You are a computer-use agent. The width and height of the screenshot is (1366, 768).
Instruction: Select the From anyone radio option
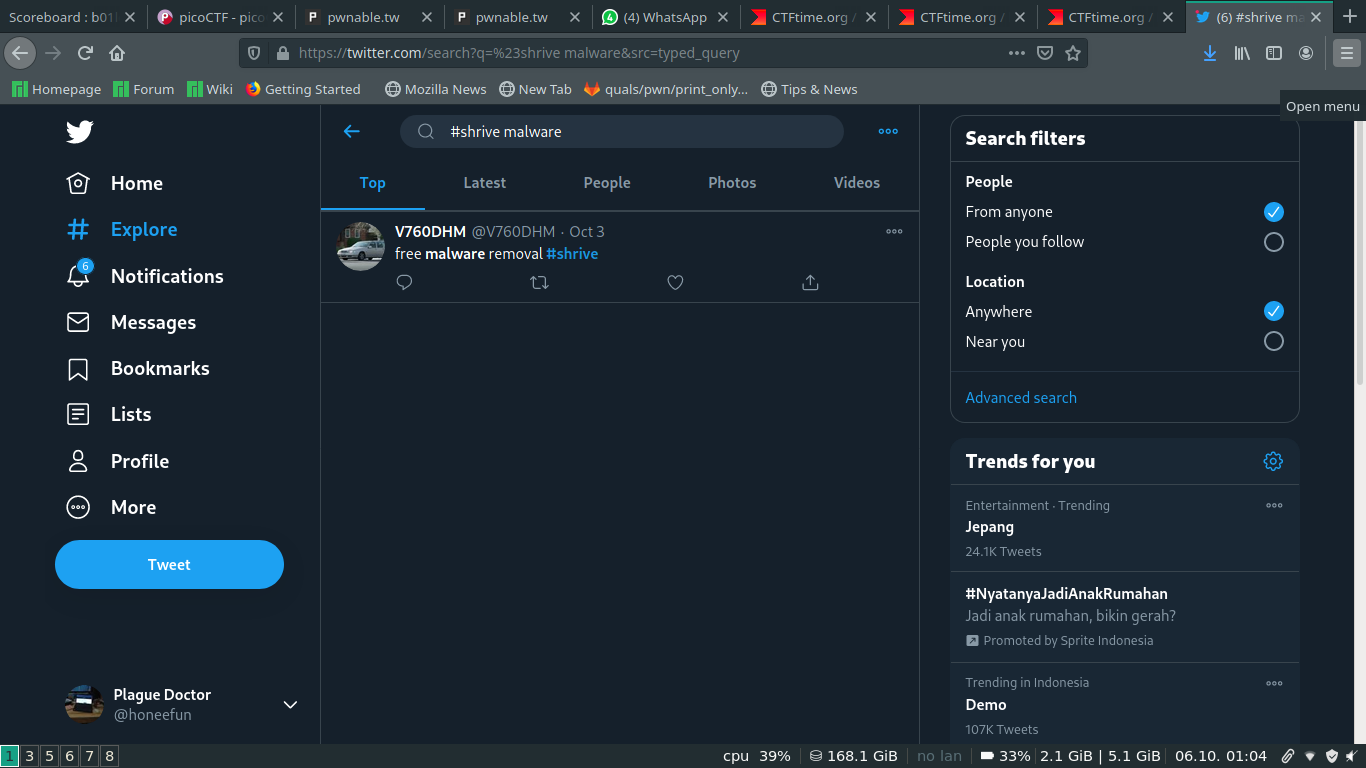click(x=1273, y=212)
